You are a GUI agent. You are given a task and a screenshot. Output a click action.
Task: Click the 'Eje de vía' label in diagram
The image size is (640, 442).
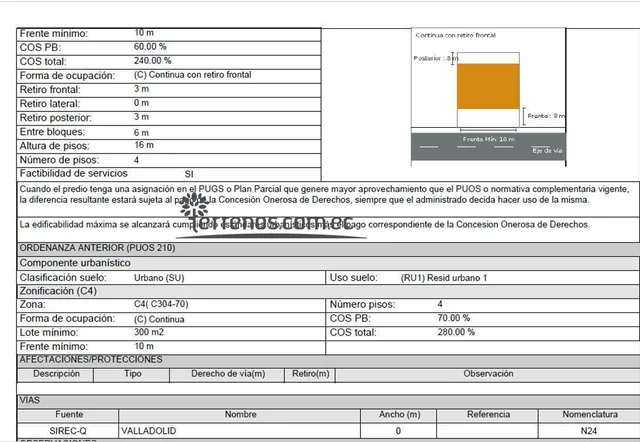547,151
